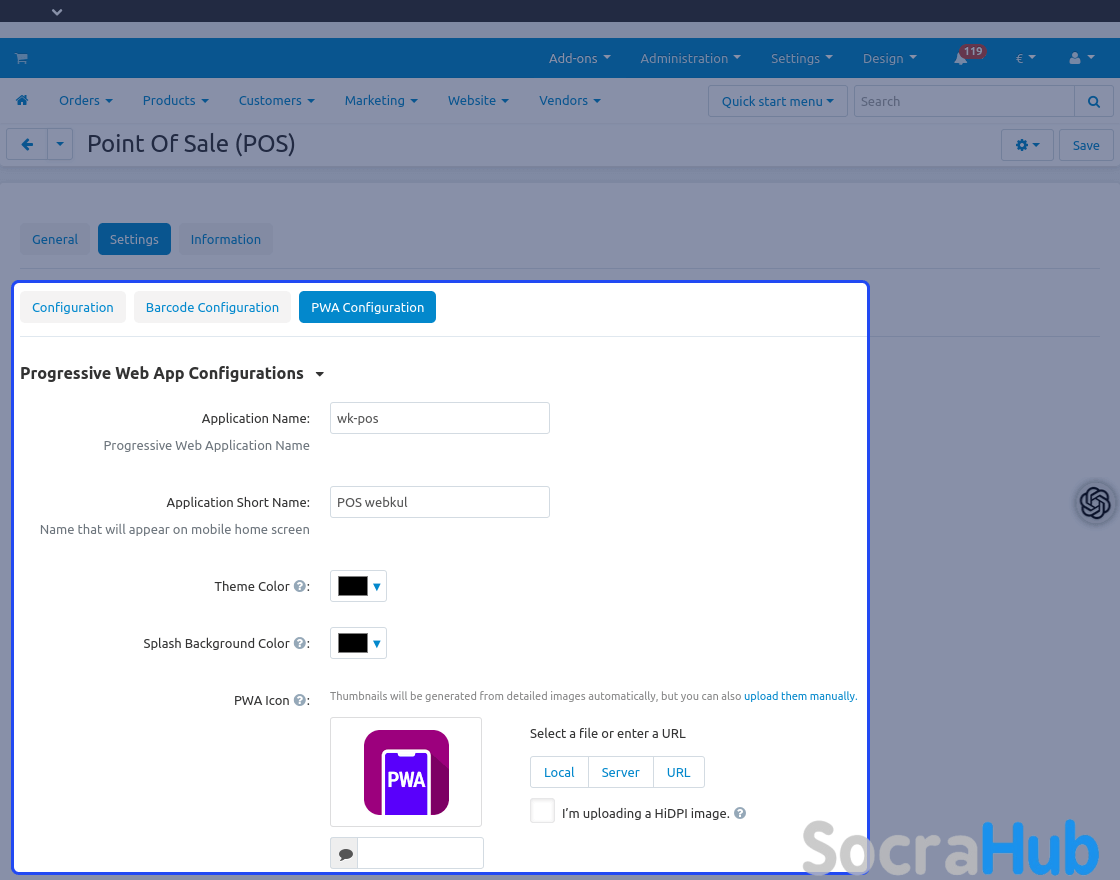Switch to the Barcode Configuration tab
1120x880 pixels.
(212, 307)
